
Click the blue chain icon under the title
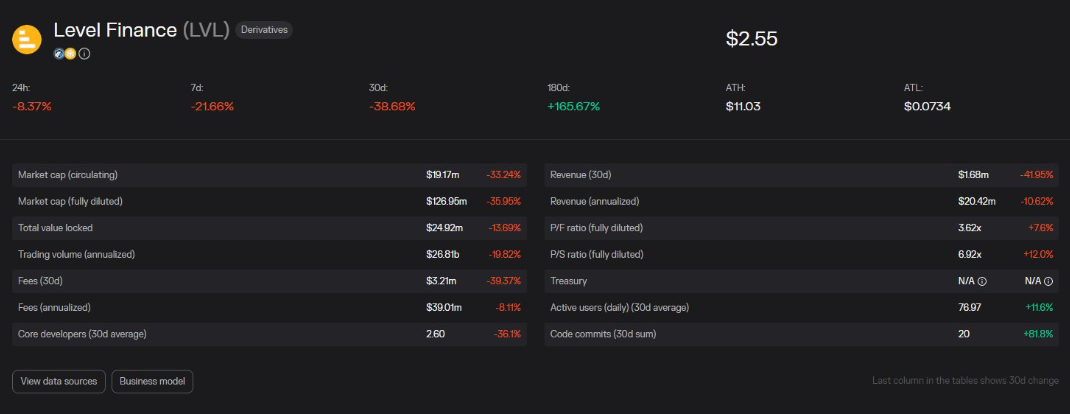click(x=59, y=54)
